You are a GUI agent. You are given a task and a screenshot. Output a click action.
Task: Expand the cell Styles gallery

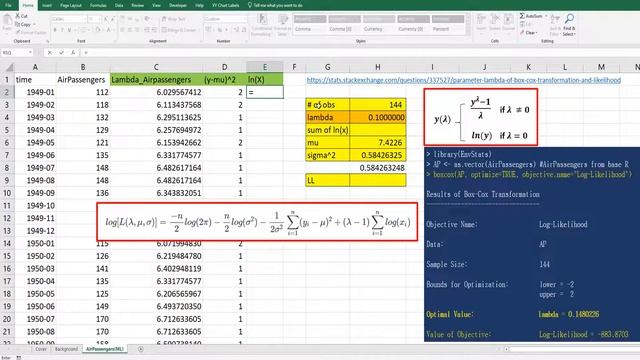click(x=468, y=32)
